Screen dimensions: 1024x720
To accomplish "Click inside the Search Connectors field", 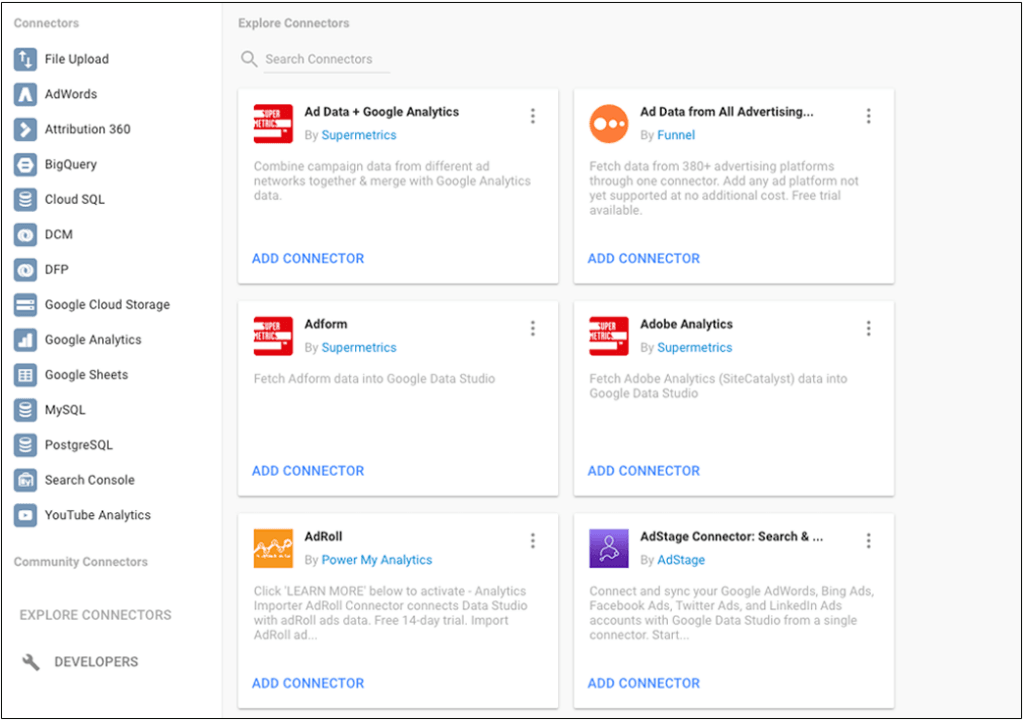I will click(x=327, y=59).
